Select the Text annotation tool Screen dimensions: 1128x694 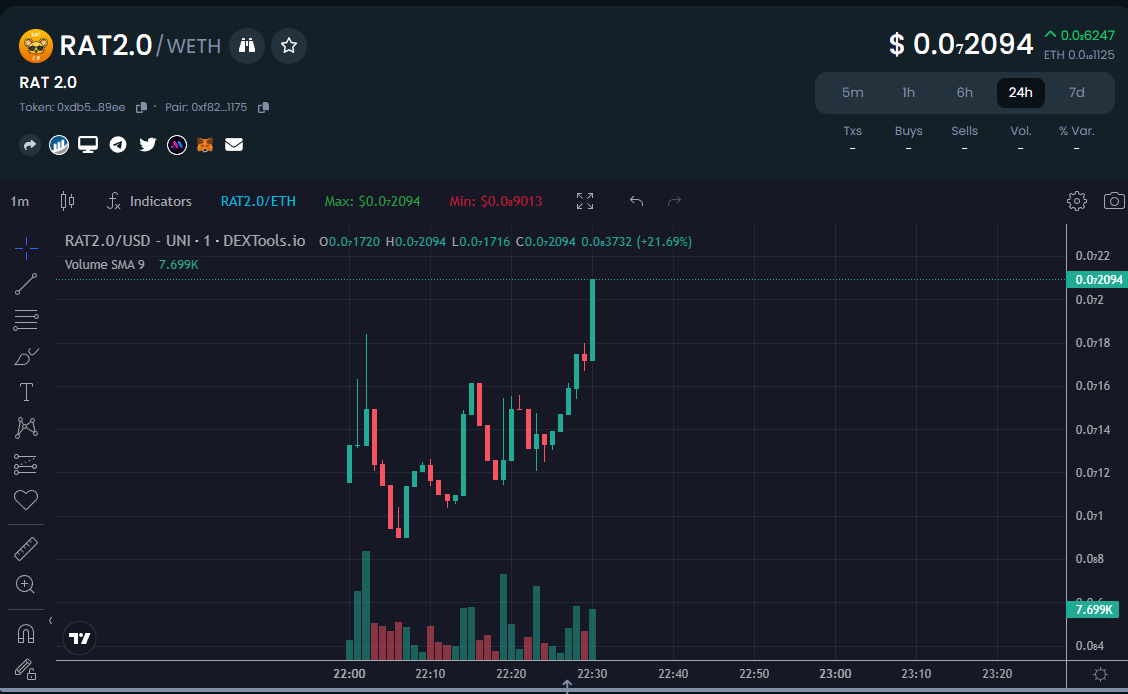[x=26, y=392]
